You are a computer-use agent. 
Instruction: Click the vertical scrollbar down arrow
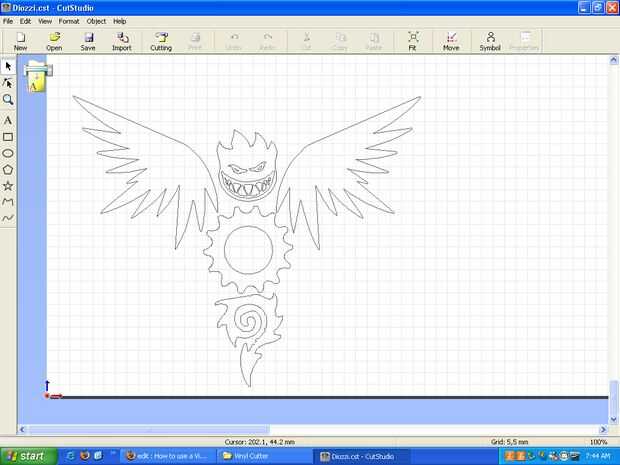613,419
